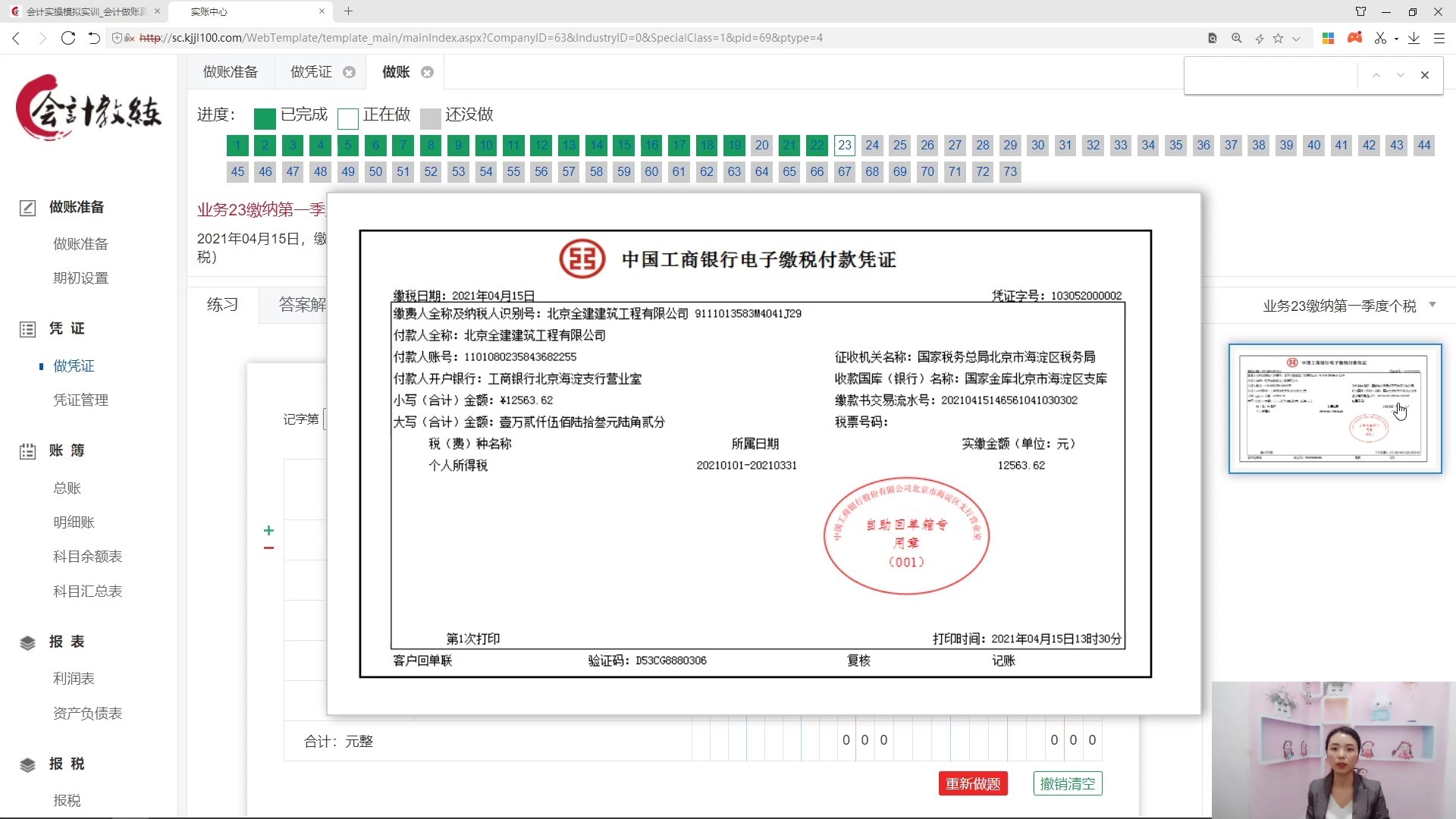Viewport: 1456px width, 819px height.
Task: Go to progress item 20
Action: coord(762,145)
